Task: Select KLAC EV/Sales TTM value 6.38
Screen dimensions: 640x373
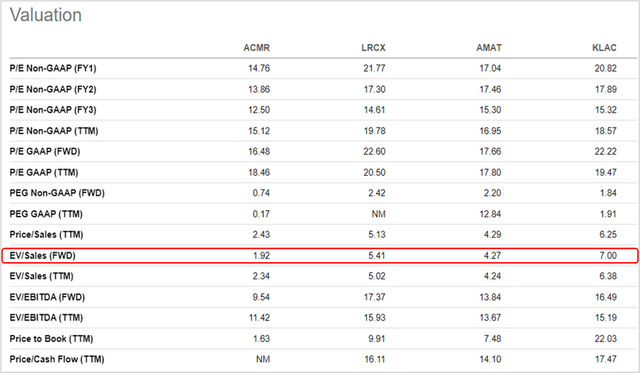Action: [608, 276]
